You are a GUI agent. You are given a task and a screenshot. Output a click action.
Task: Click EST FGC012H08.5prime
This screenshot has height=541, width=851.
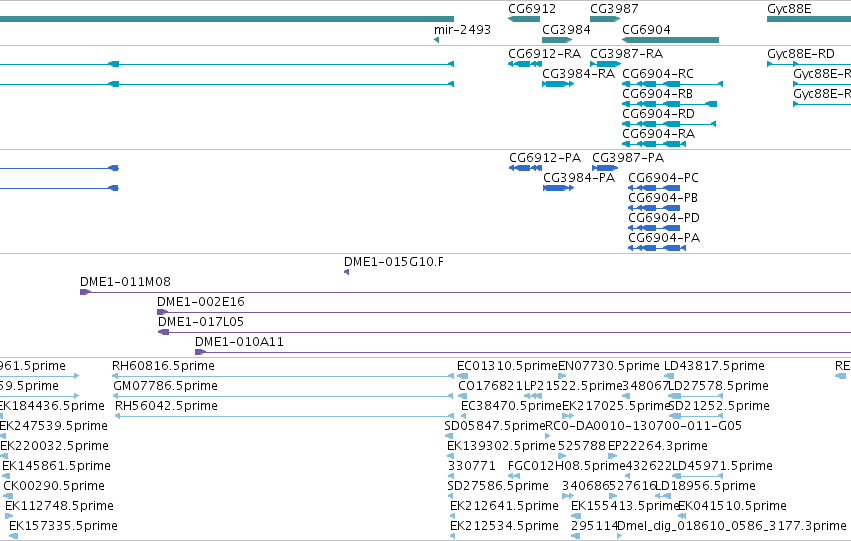click(567, 467)
